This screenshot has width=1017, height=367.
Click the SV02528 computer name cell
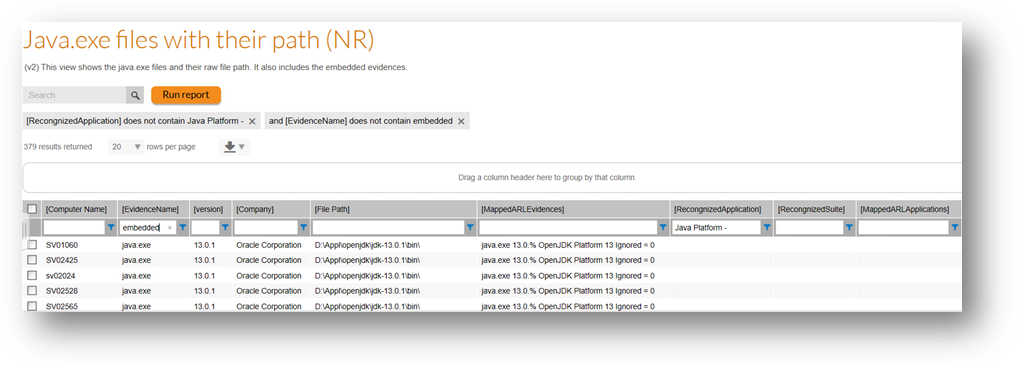click(62, 290)
